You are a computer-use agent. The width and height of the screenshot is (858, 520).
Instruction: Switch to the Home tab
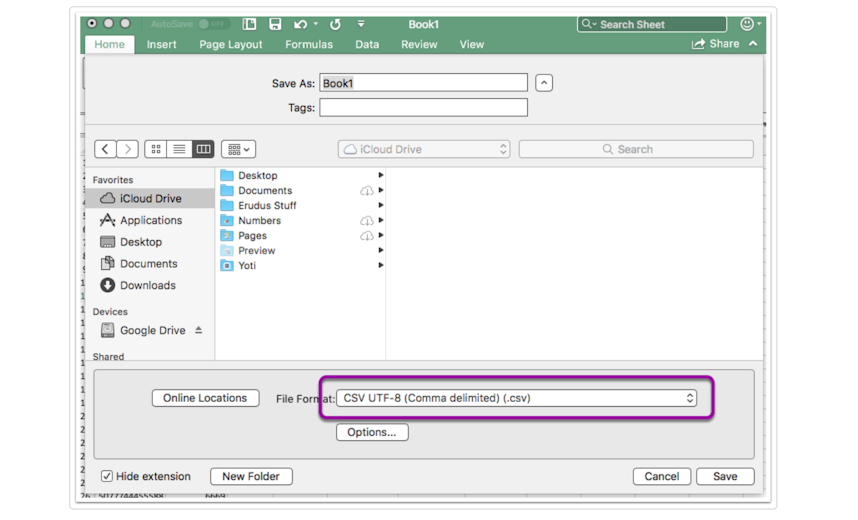pyautogui.click(x=109, y=44)
